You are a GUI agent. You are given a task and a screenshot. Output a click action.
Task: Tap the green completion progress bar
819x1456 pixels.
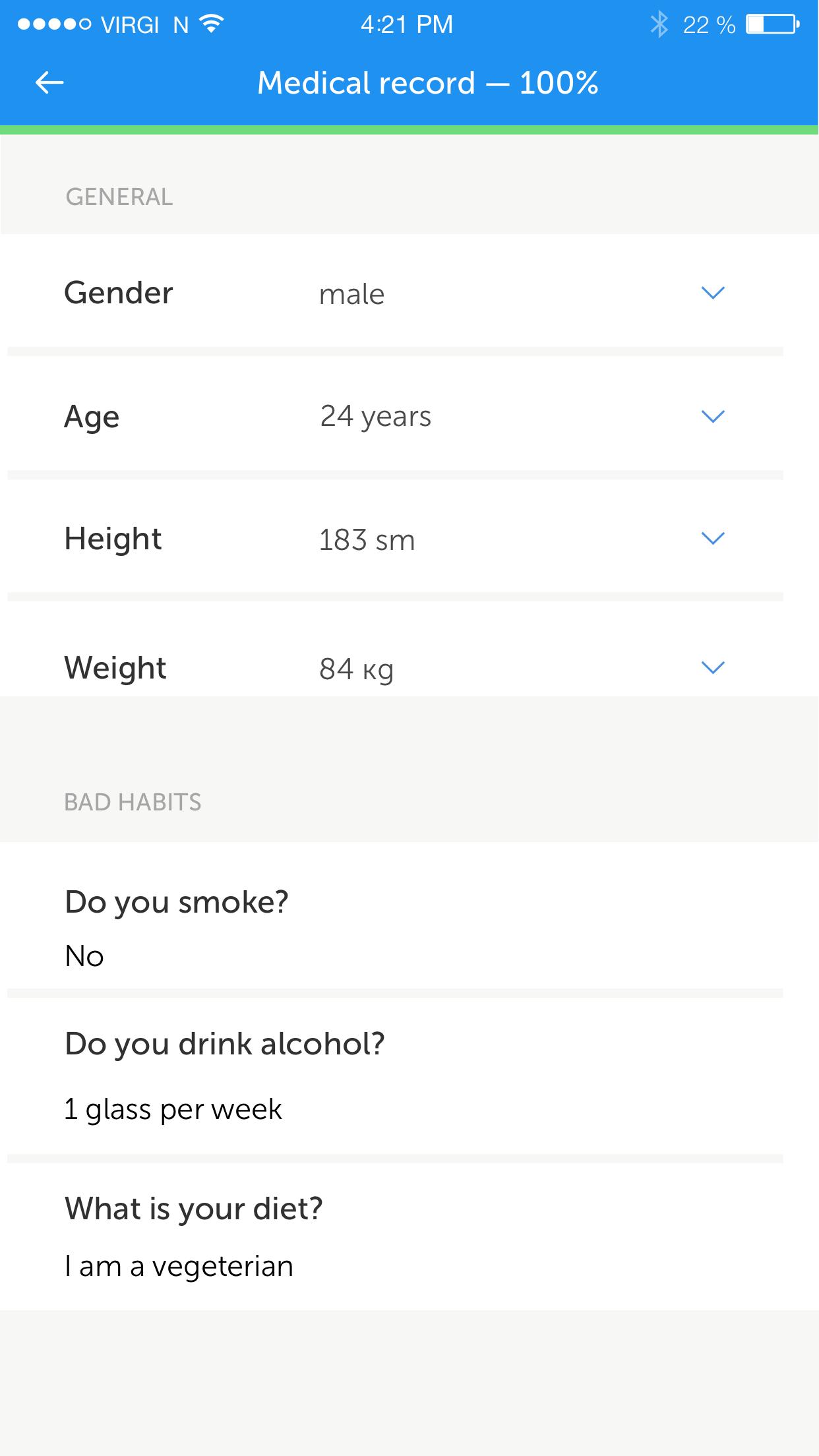pos(409,130)
